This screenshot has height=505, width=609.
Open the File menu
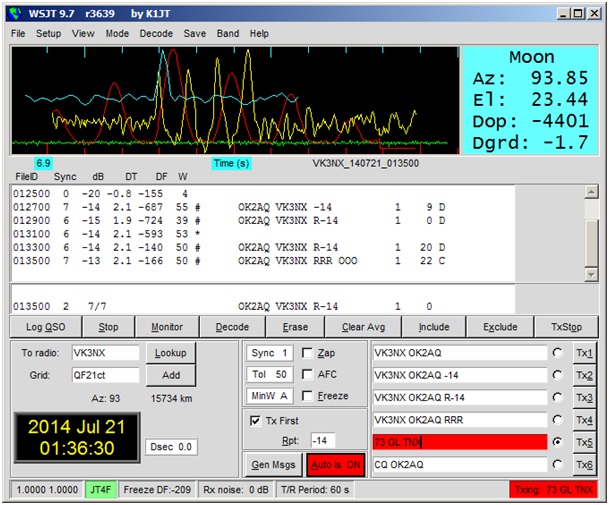18,34
